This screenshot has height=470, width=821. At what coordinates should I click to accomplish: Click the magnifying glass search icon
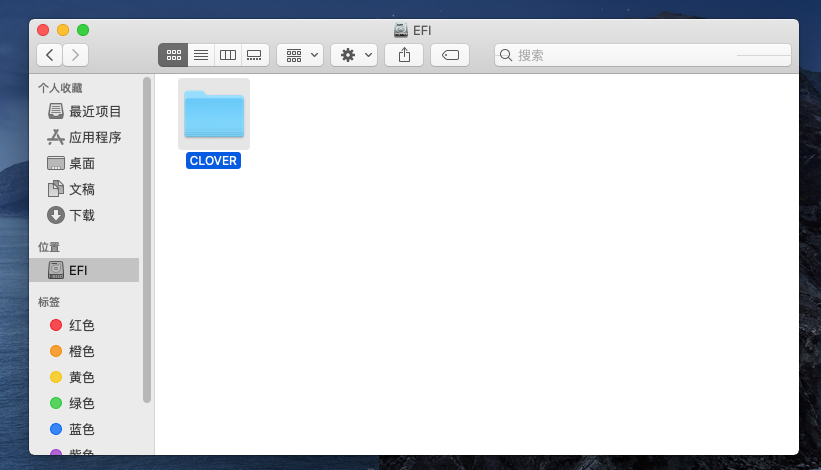tap(506, 55)
